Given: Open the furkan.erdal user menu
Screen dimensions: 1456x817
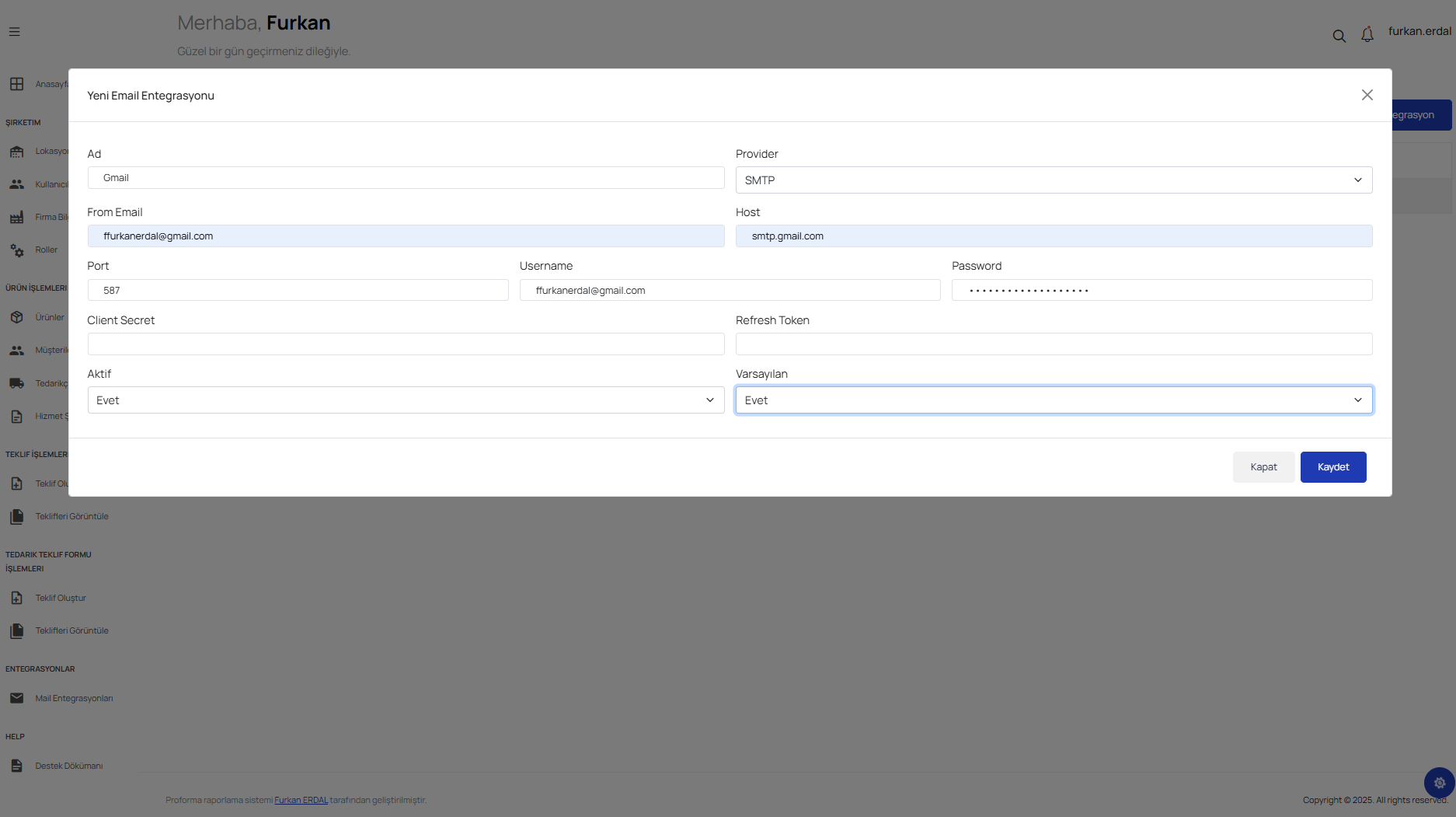Looking at the screenshot, I should tap(1419, 31).
